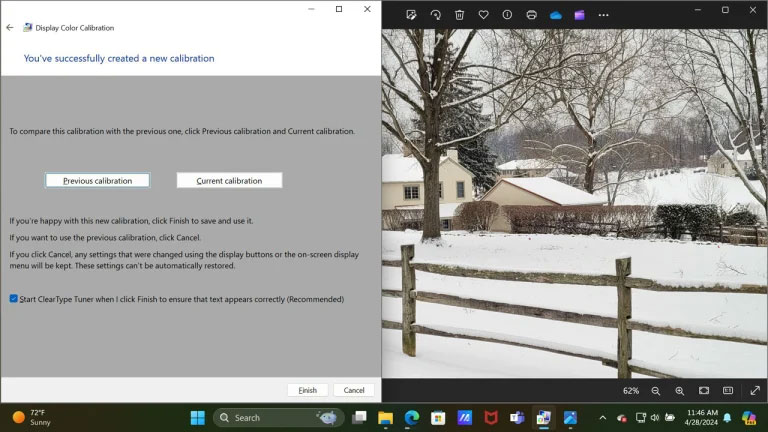Click the taskbar Search box
Image resolution: width=768 pixels, height=432 pixels.
pos(279,418)
